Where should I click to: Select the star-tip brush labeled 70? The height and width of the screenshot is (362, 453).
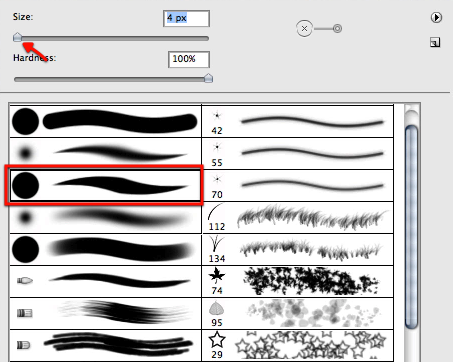click(x=298, y=185)
